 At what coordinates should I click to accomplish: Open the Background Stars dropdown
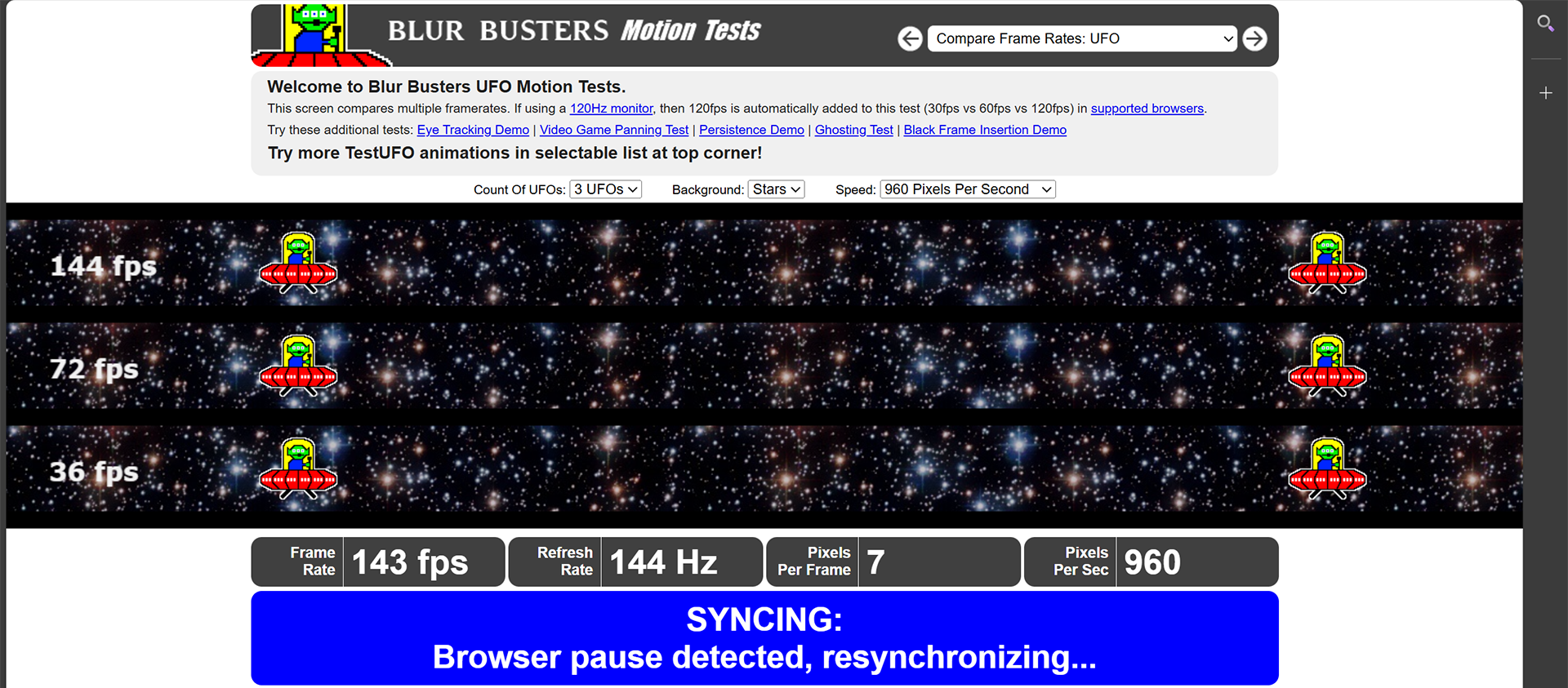pyautogui.click(x=776, y=189)
